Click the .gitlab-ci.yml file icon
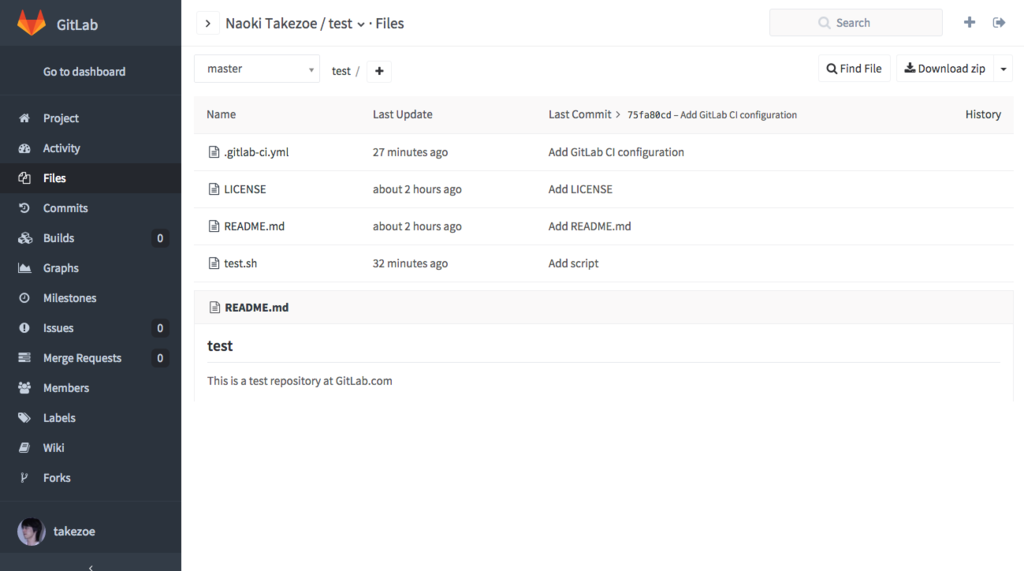1024x571 pixels. (x=214, y=152)
